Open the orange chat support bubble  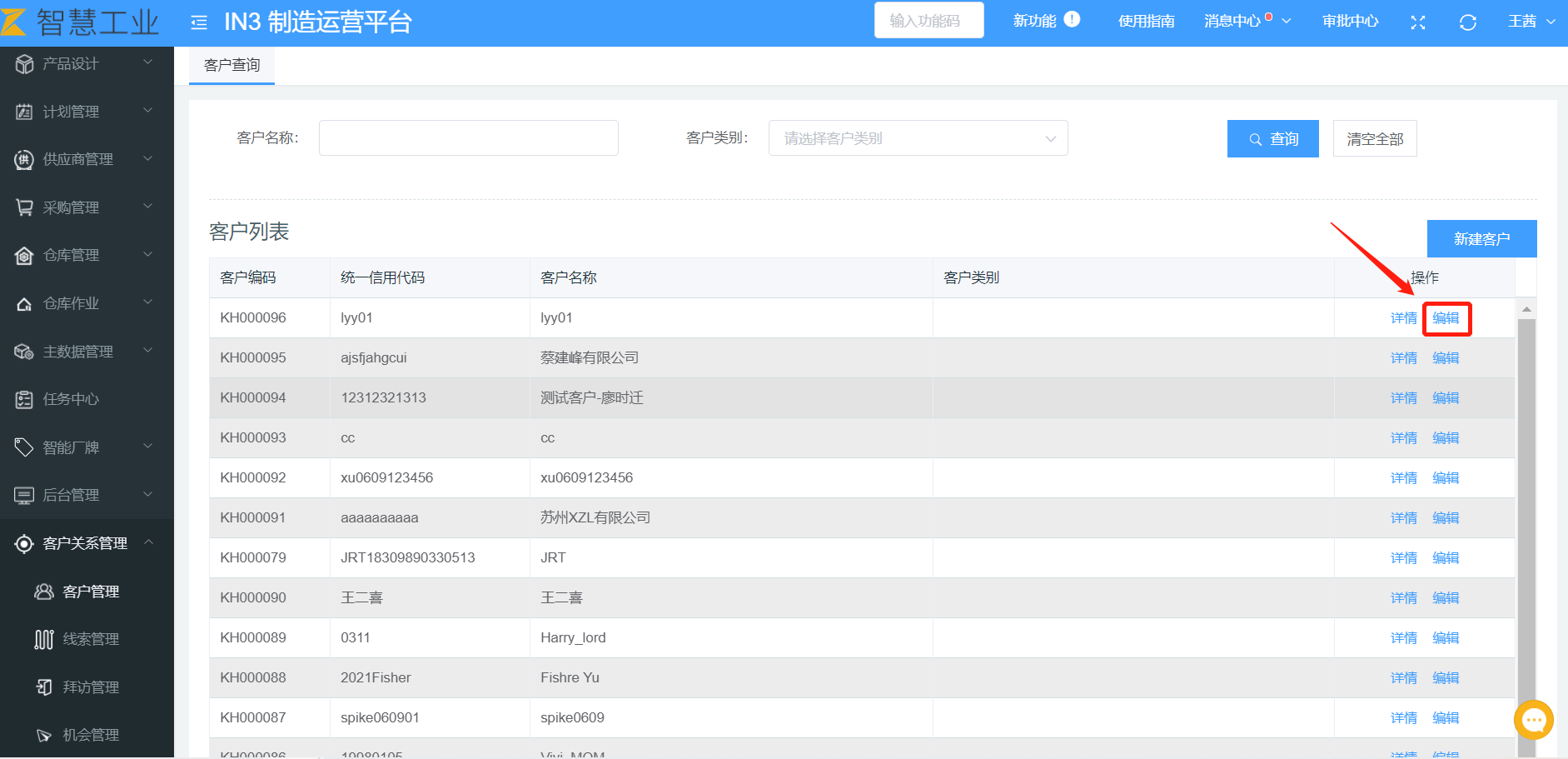(x=1533, y=720)
